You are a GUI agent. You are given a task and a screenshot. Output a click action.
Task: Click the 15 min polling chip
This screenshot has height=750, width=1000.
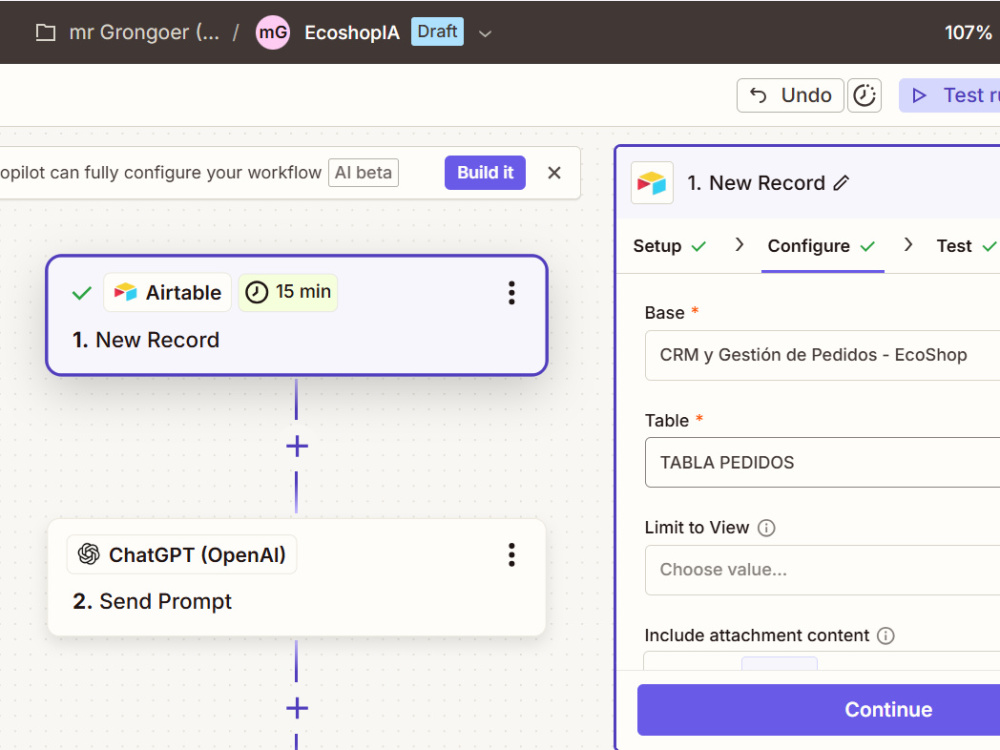click(x=288, y=292)
